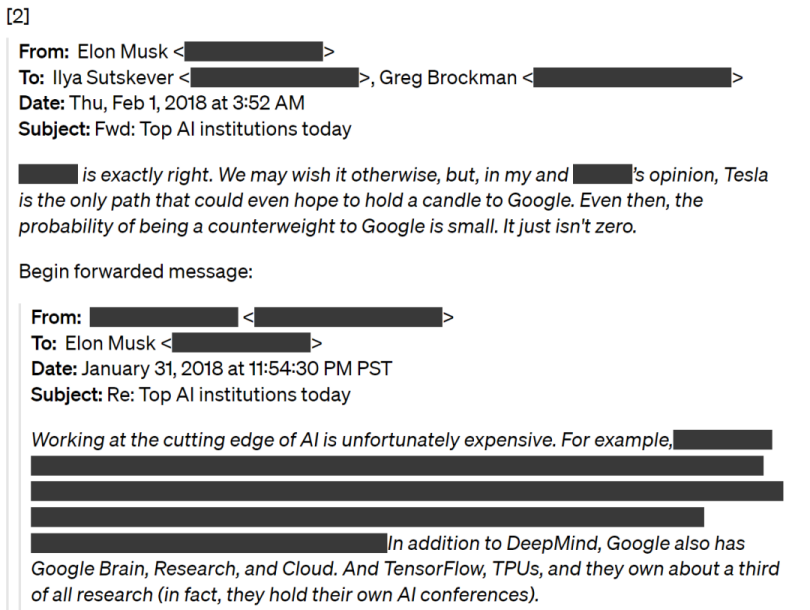Click the redacted name before "is exactly right"
This screenshot has width=810, height=610.
[x=48, y=175]
